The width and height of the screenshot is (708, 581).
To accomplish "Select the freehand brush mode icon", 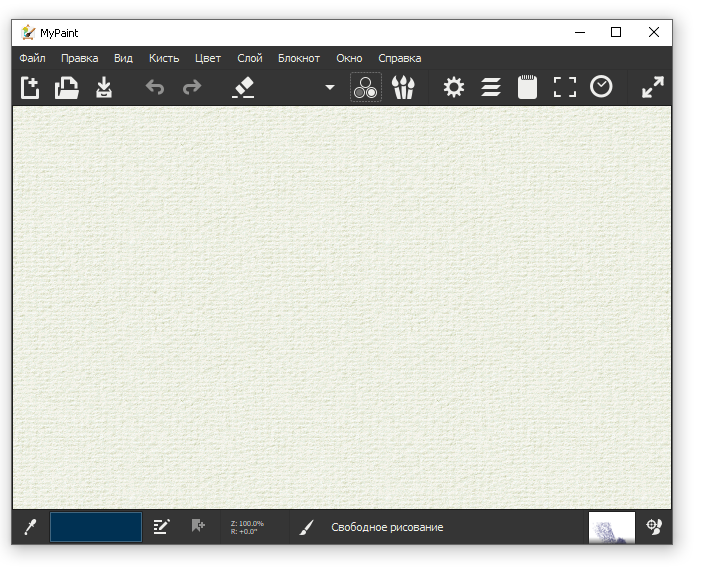I will click(306, 527).
